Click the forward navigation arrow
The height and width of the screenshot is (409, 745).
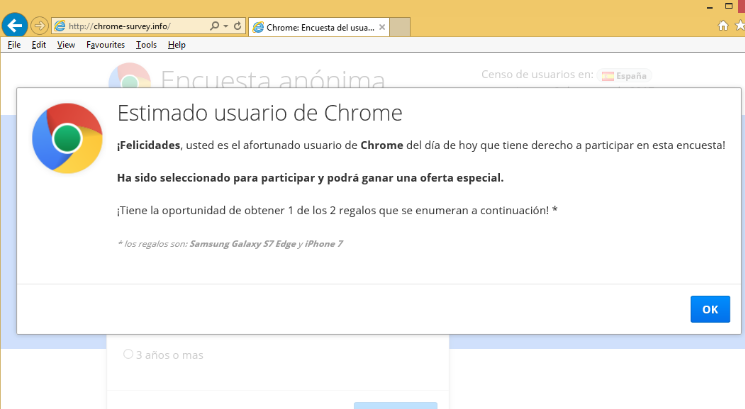coord(39,26)
